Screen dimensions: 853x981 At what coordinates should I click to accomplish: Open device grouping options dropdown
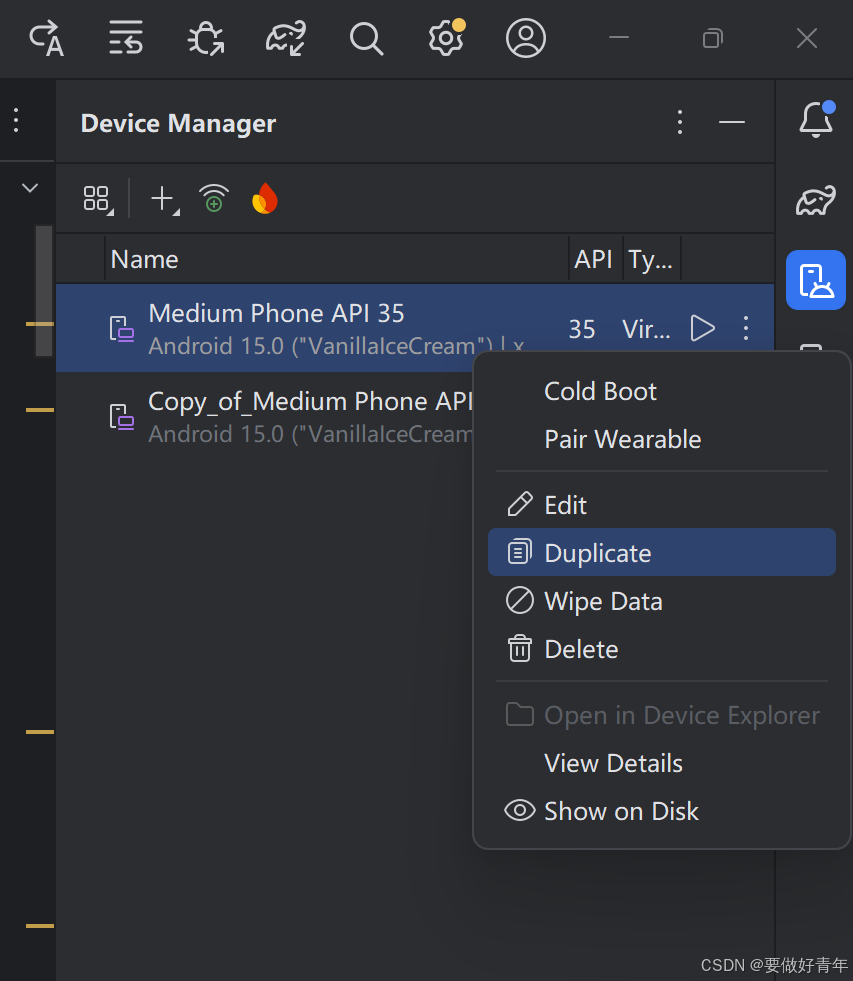[97, 199]
